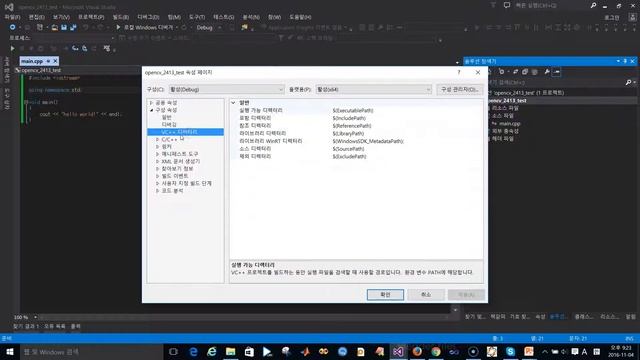Open the File menu
The width and height of the screenshot is (640, 360).
pos(12,17)
